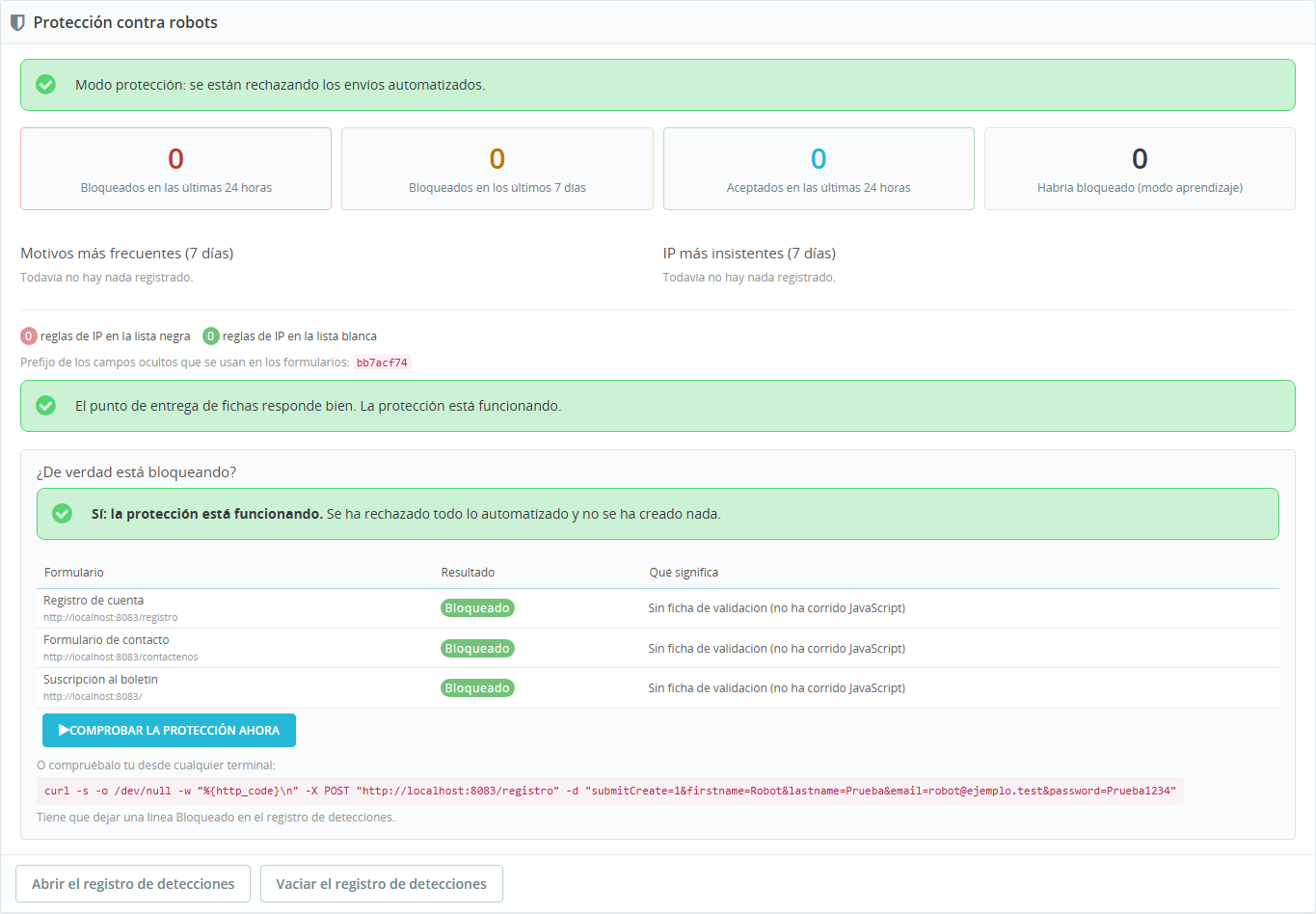
Task: Click the curl command code block
Action: [x=610, y=791]
